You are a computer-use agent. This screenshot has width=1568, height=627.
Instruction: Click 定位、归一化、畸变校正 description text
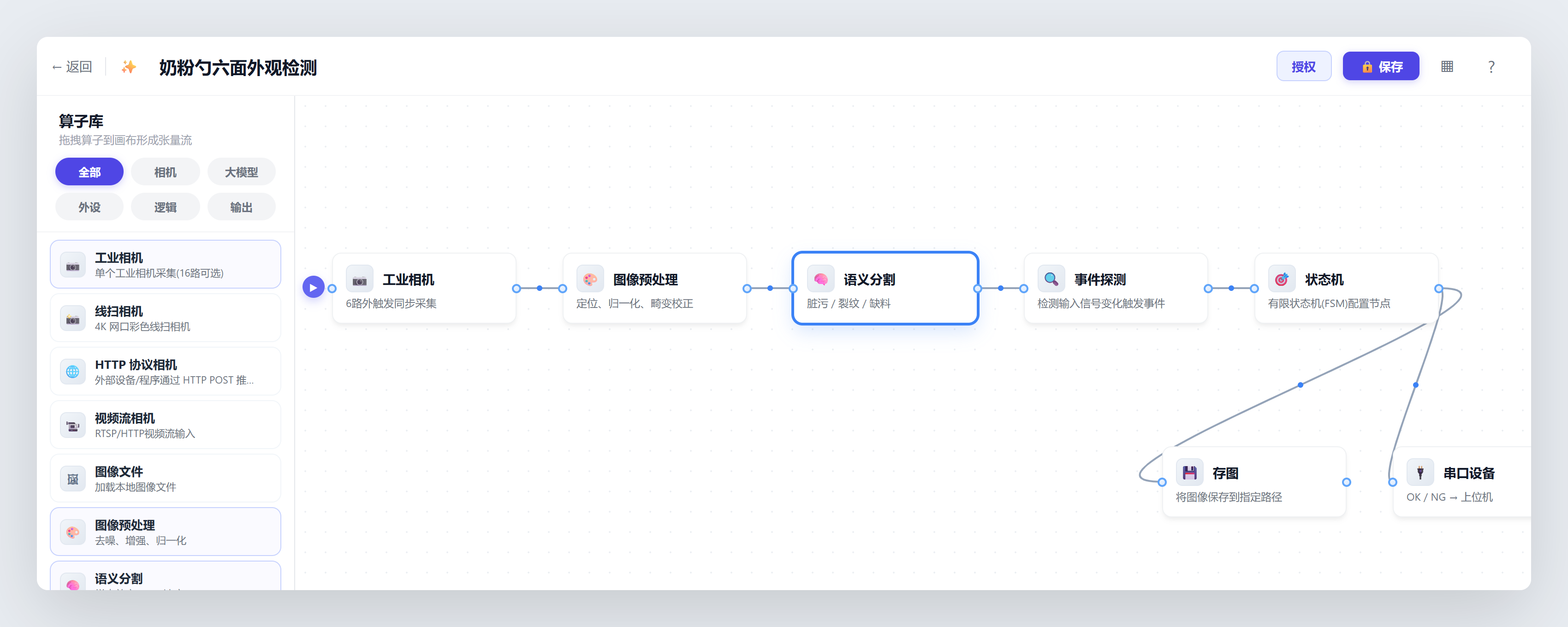pyautogui.click(x=634, y=303)
